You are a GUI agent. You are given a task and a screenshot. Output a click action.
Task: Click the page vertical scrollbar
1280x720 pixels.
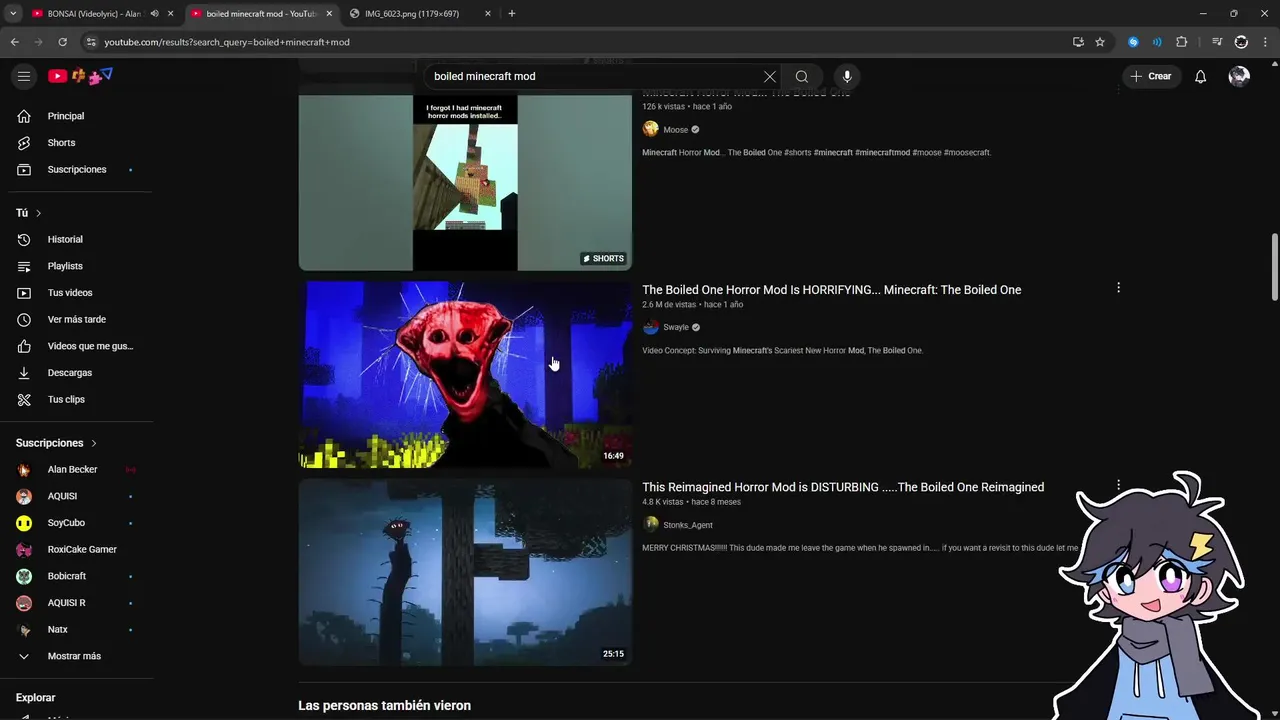tap(1274, 267)
